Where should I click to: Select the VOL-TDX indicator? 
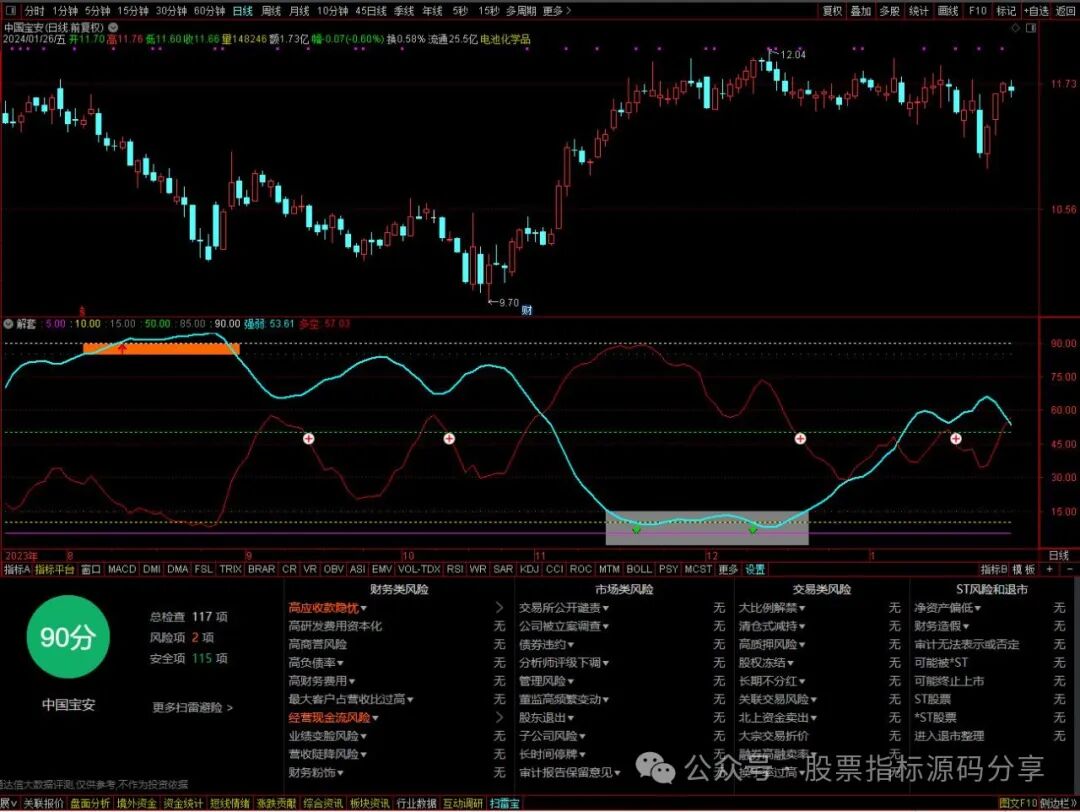(419, 569)
